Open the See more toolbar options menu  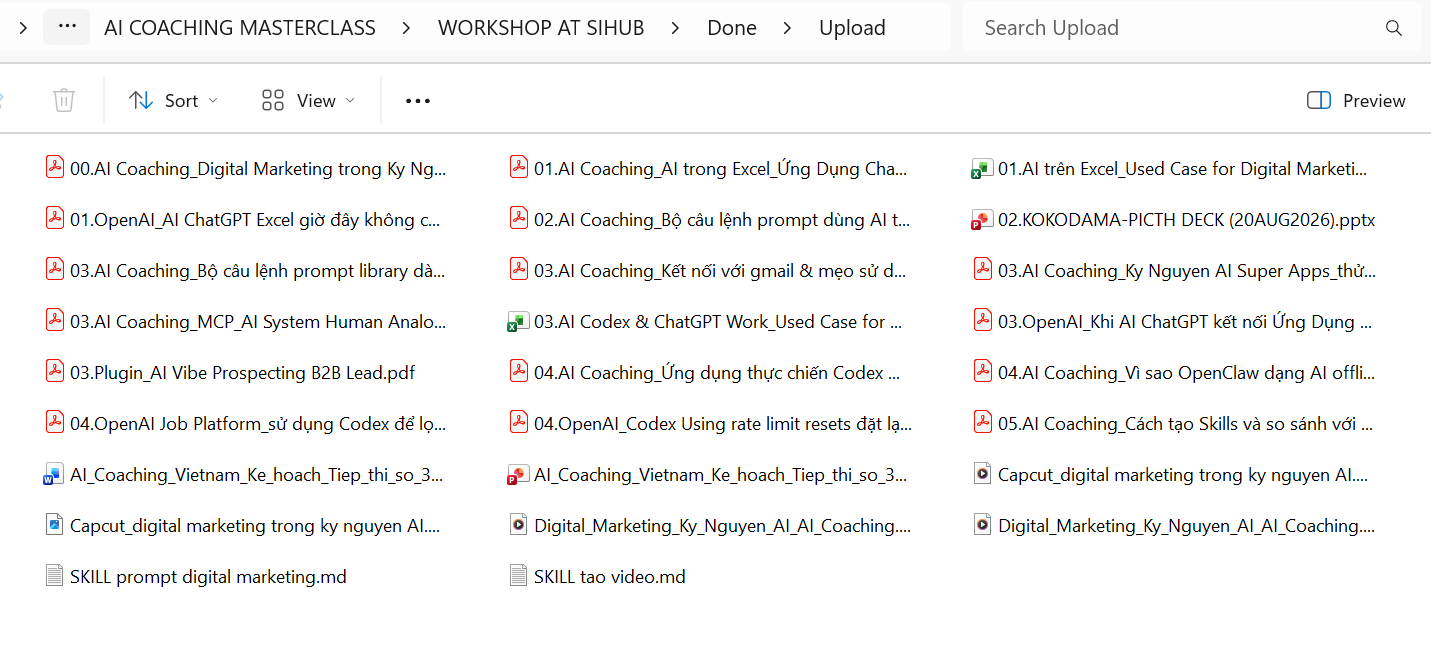click(418, 100)
